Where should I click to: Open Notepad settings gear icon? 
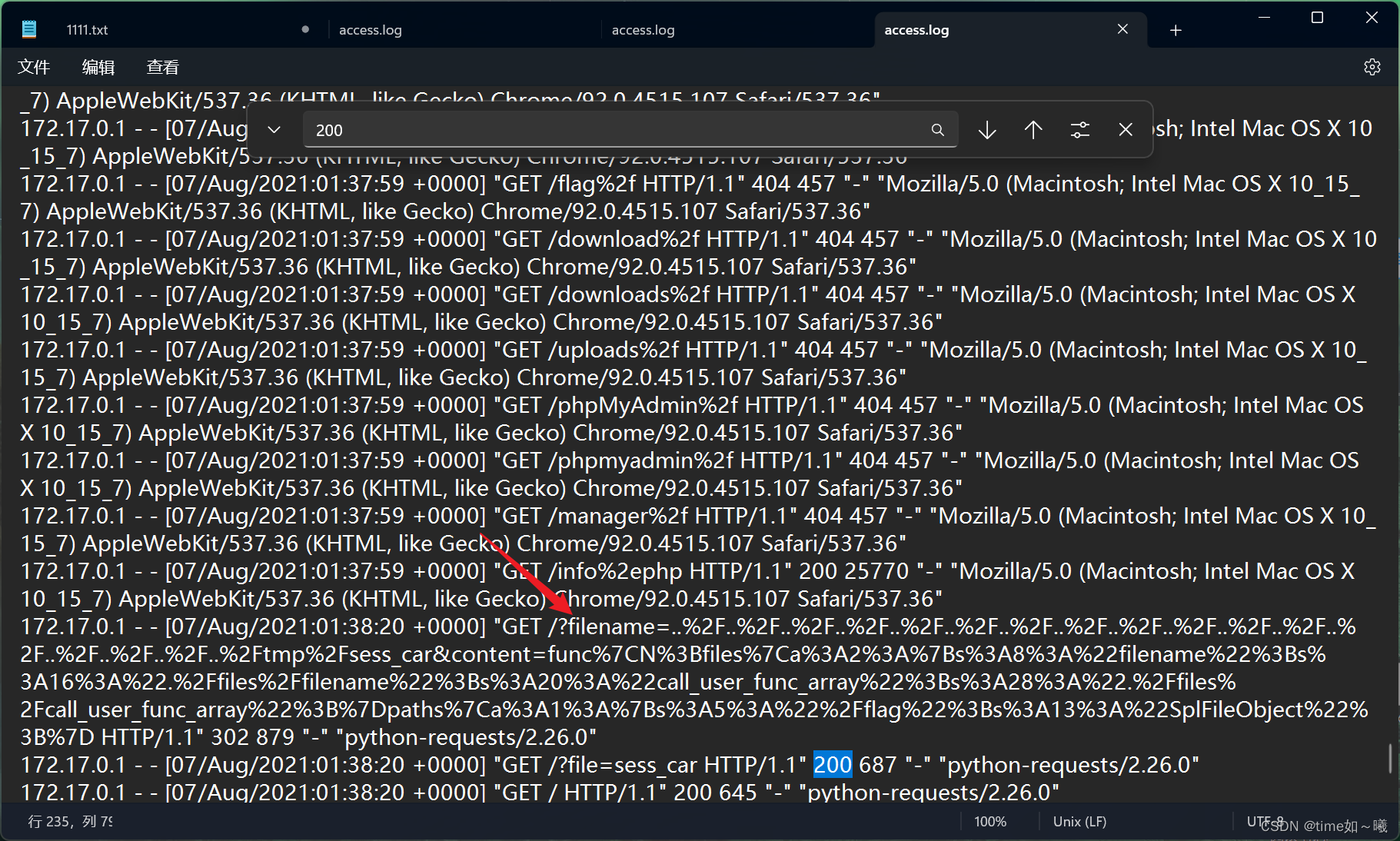coord(1372,67)
